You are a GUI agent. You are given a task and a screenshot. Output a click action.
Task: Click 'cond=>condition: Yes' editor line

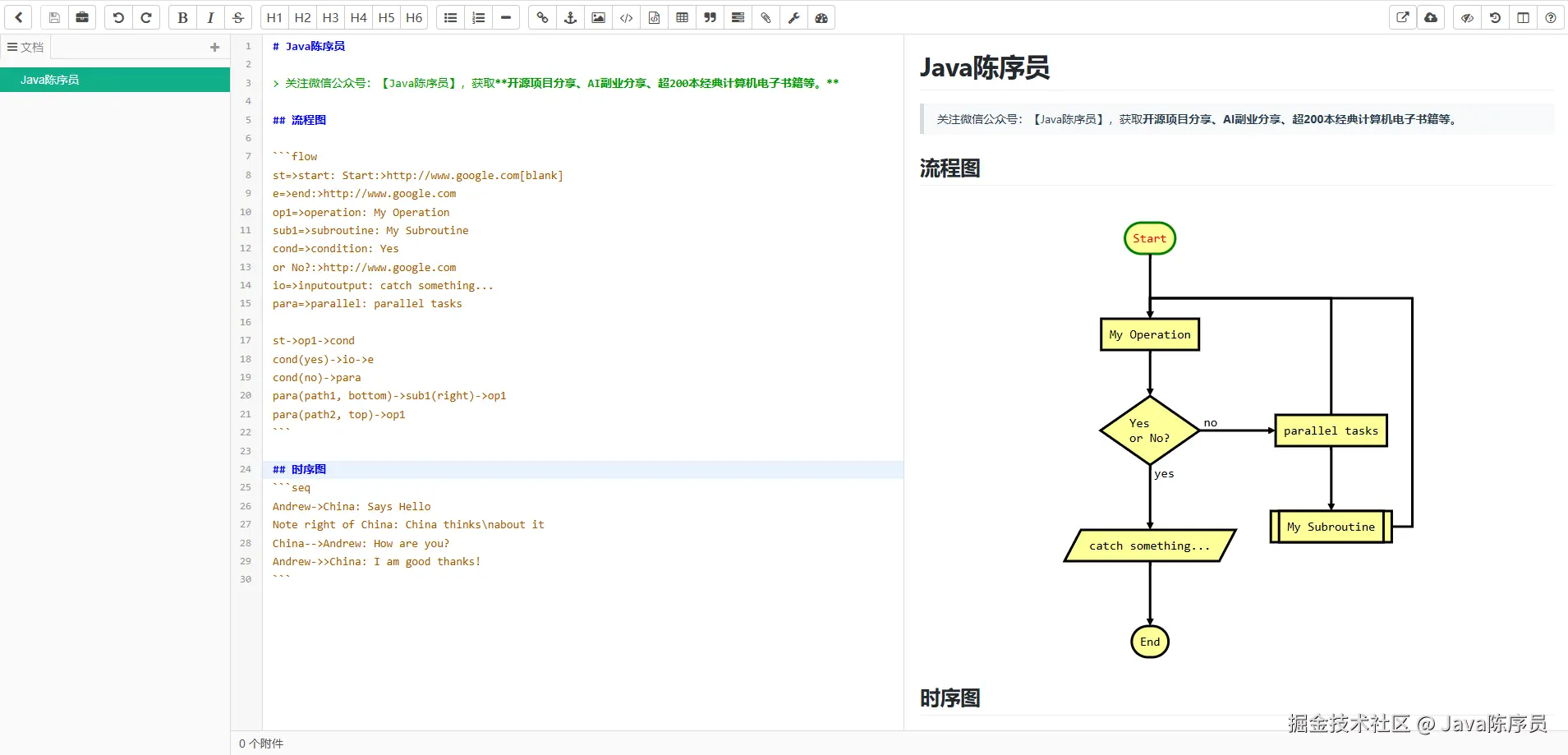tap(336, 248)
